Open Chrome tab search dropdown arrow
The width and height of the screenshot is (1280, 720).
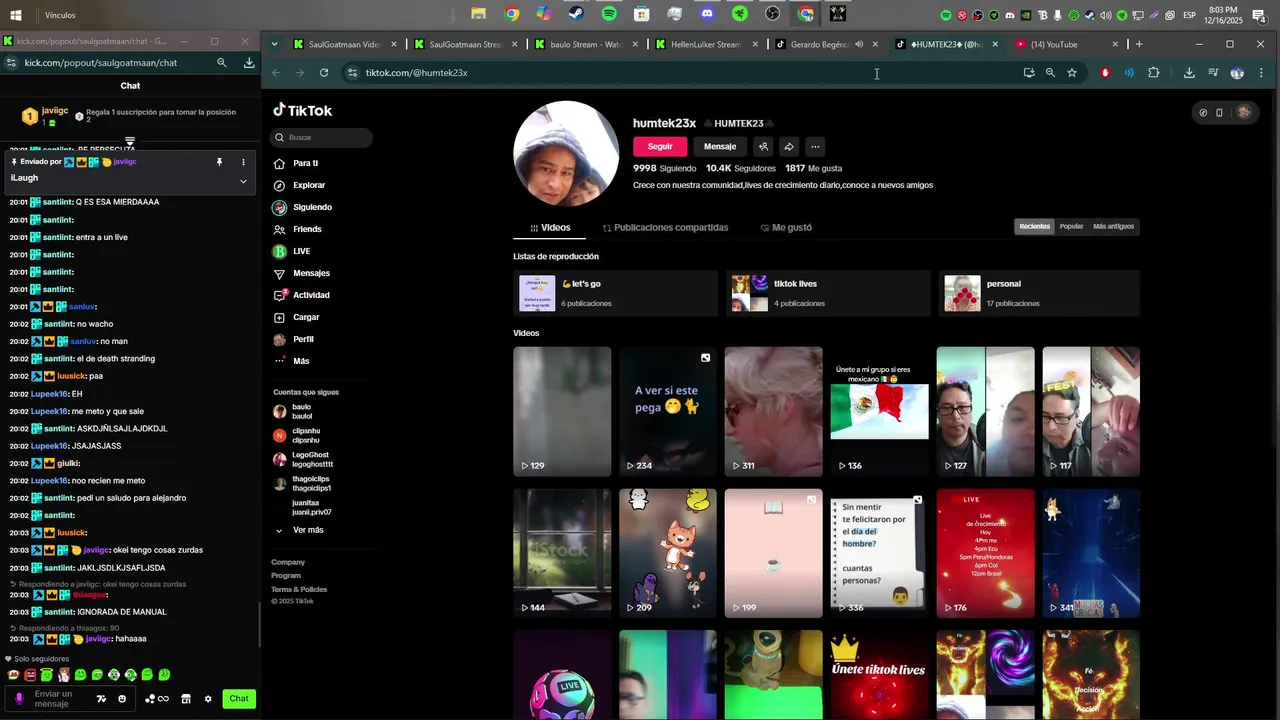(x=274, y=44)
